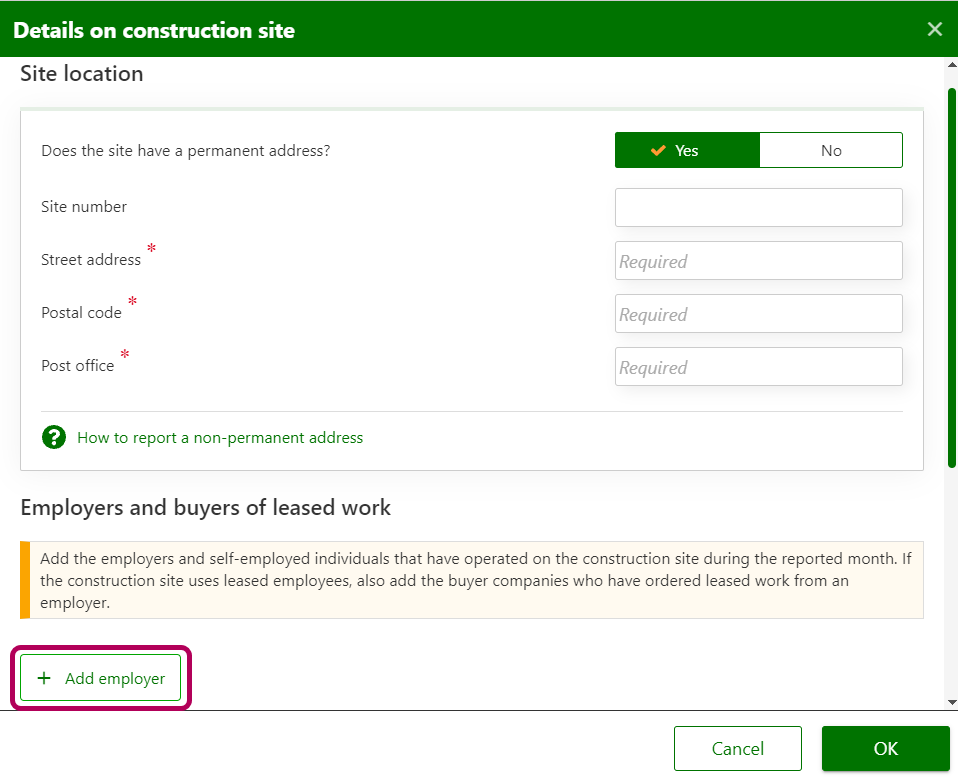Select Yes for permanent address
Viewport: 958px width, 778px height.
tap(687, 150)
